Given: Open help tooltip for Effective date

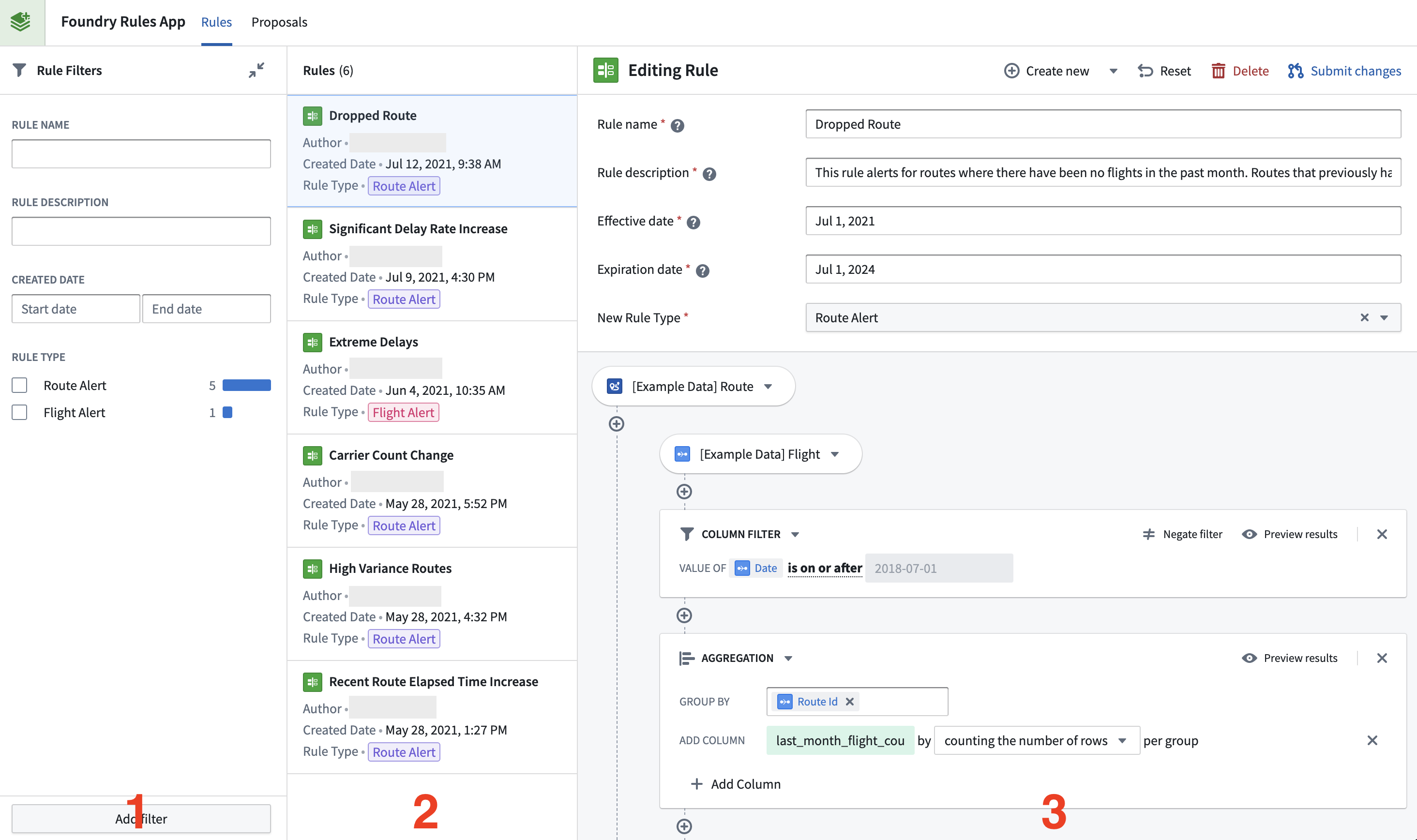Looking at the screenshot, I should pos(693,222).
